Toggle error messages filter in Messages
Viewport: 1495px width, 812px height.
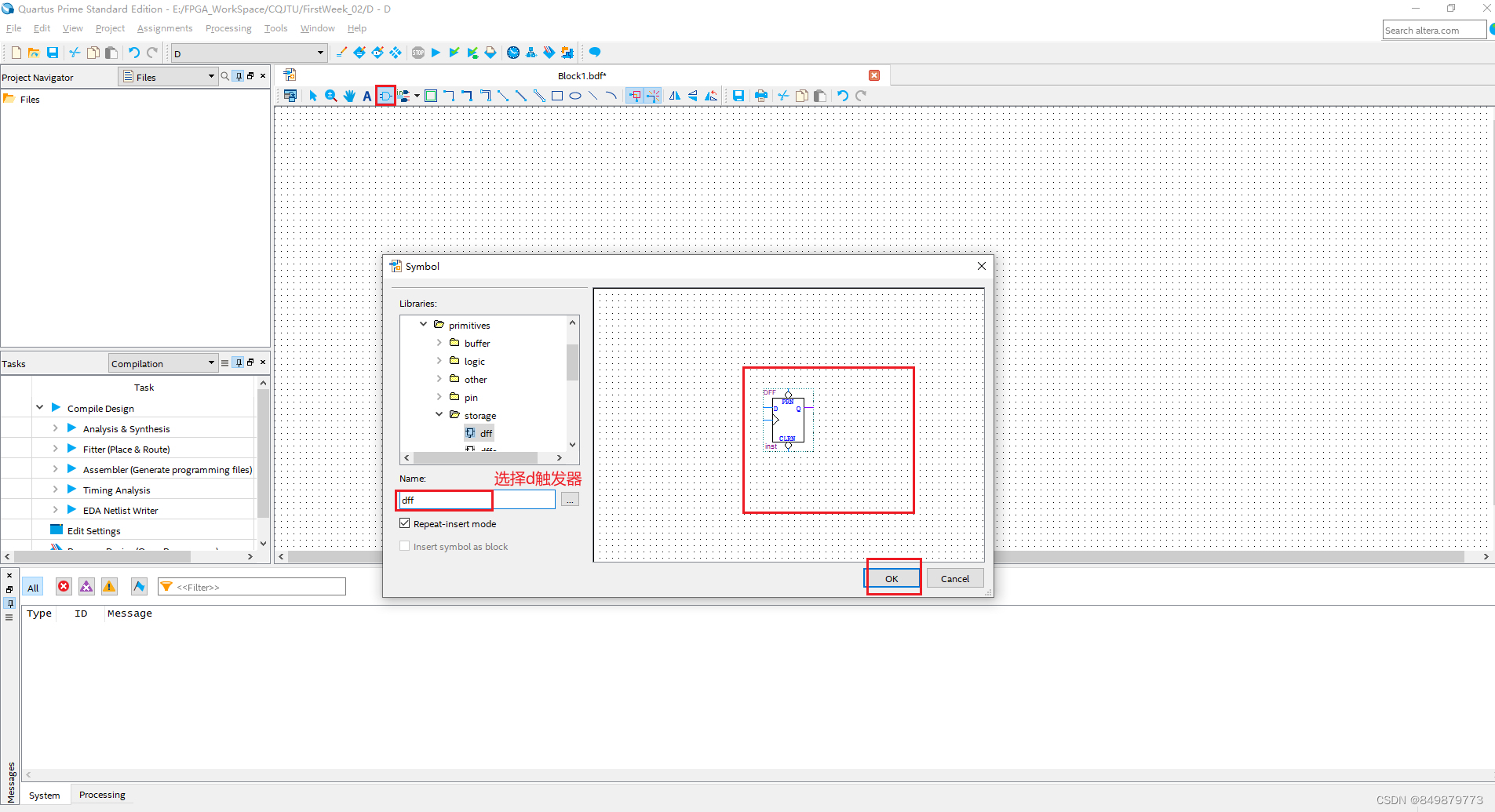pos(64,587)
